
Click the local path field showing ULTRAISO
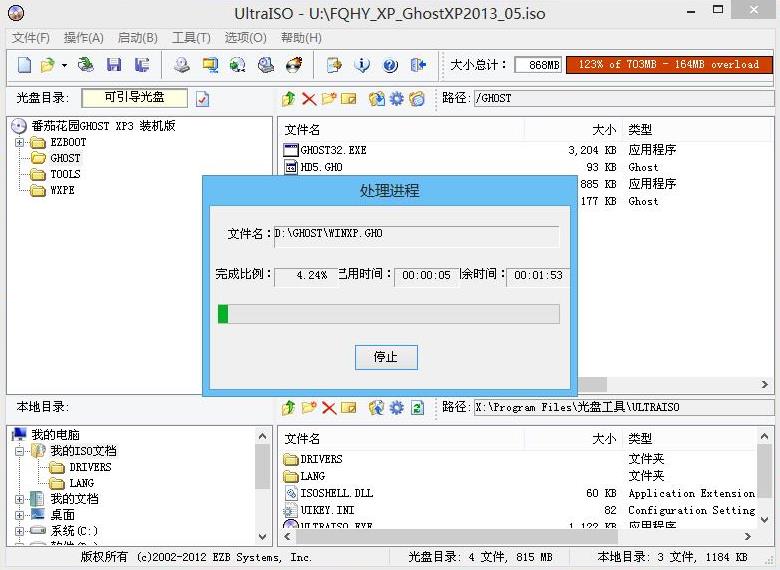[x=623, y=407]
